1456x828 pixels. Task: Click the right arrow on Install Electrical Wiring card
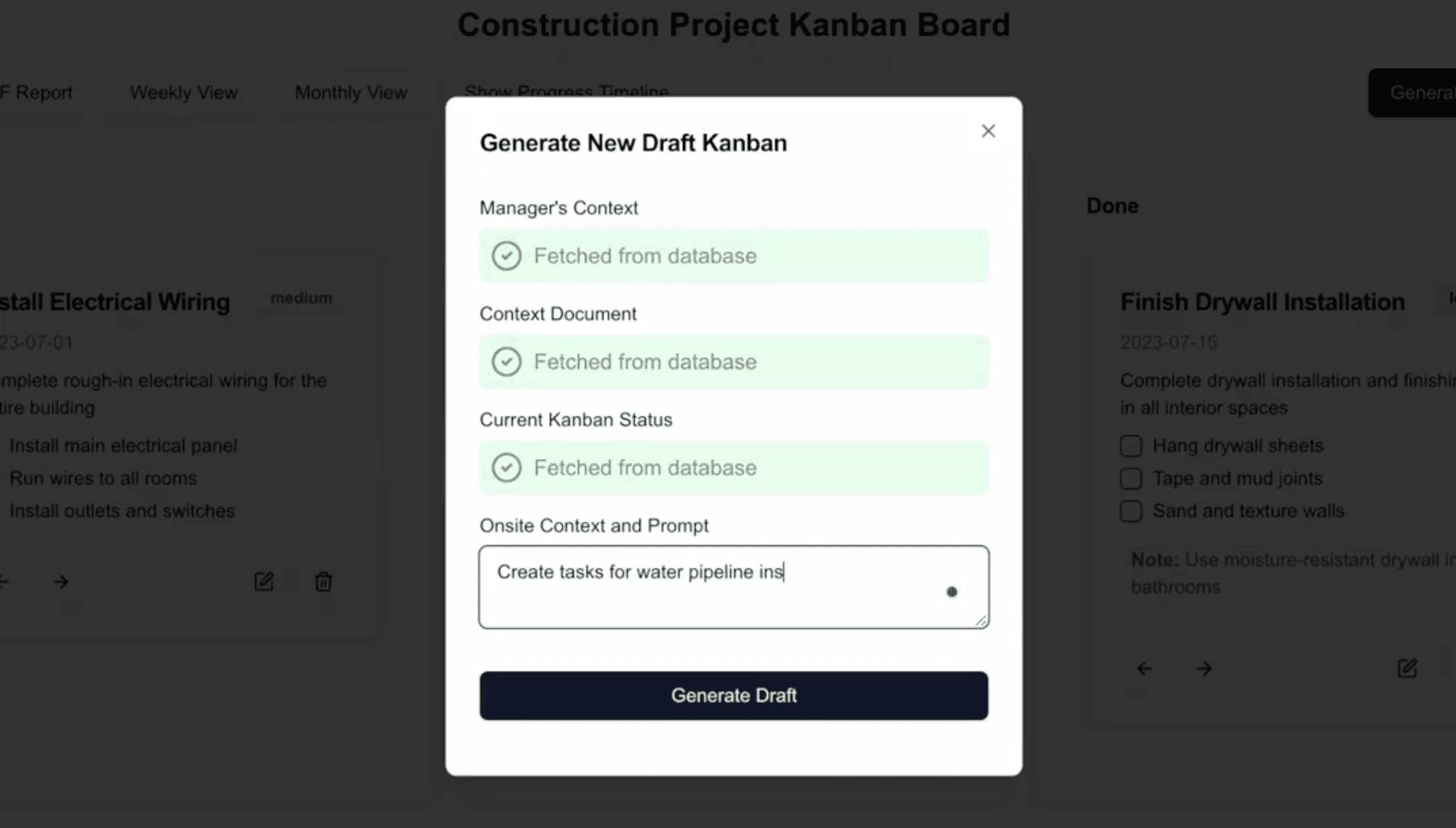pyautogui.click(x=61, y=581)
